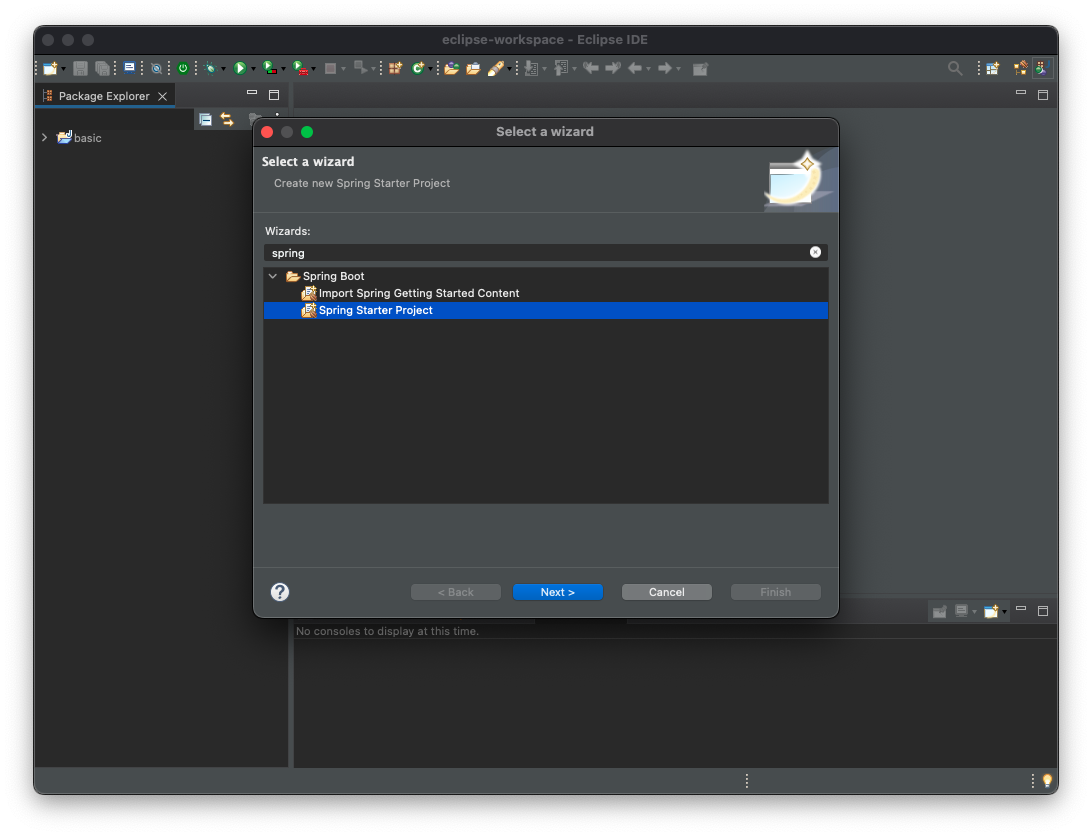Click the lightbulb tip icon in status bar
Image resolution: width=1092 pixels, height=836 pixels.
pos(1047,781)
